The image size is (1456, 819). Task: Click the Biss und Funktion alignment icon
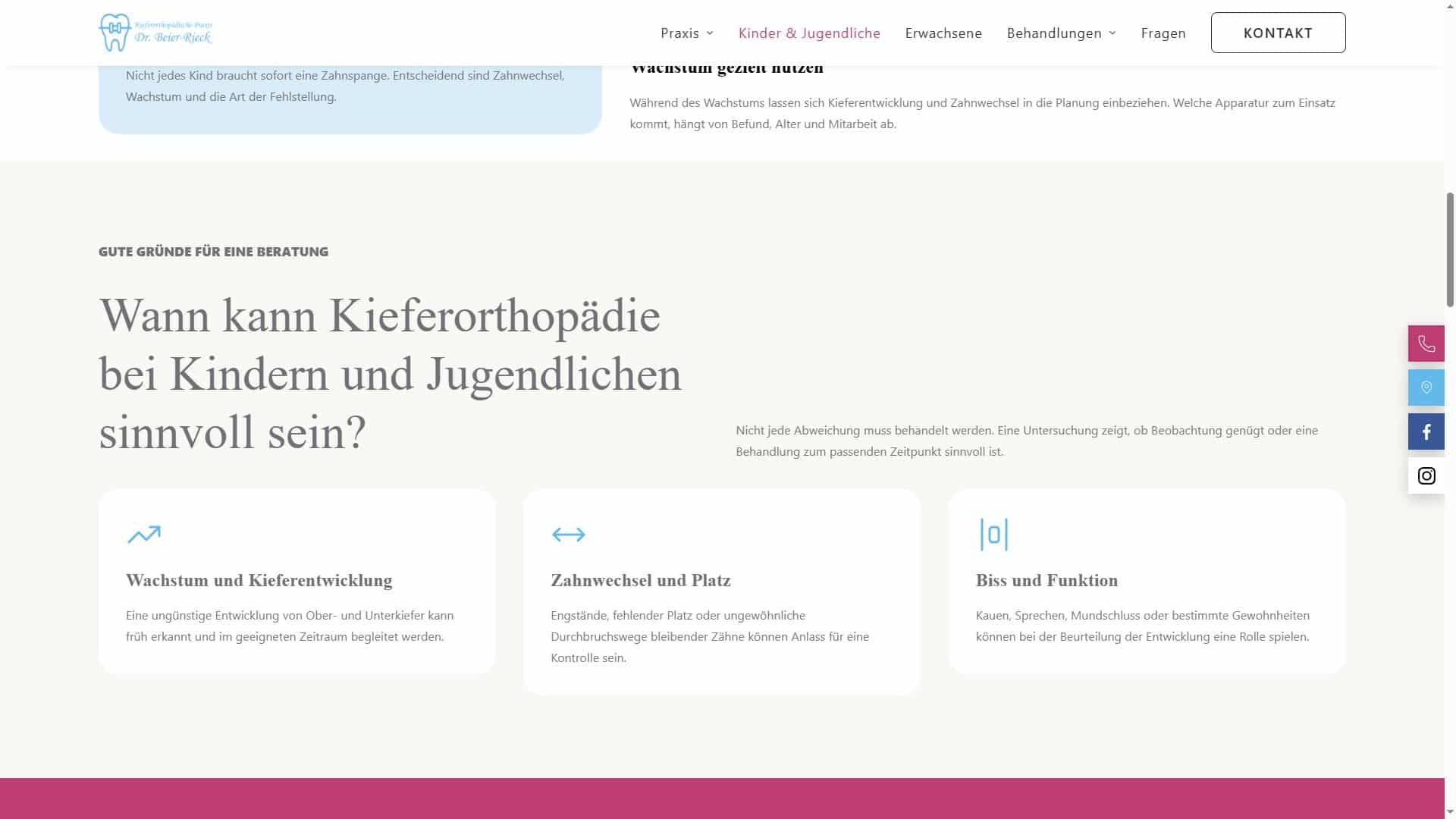(x=993, y=535)
